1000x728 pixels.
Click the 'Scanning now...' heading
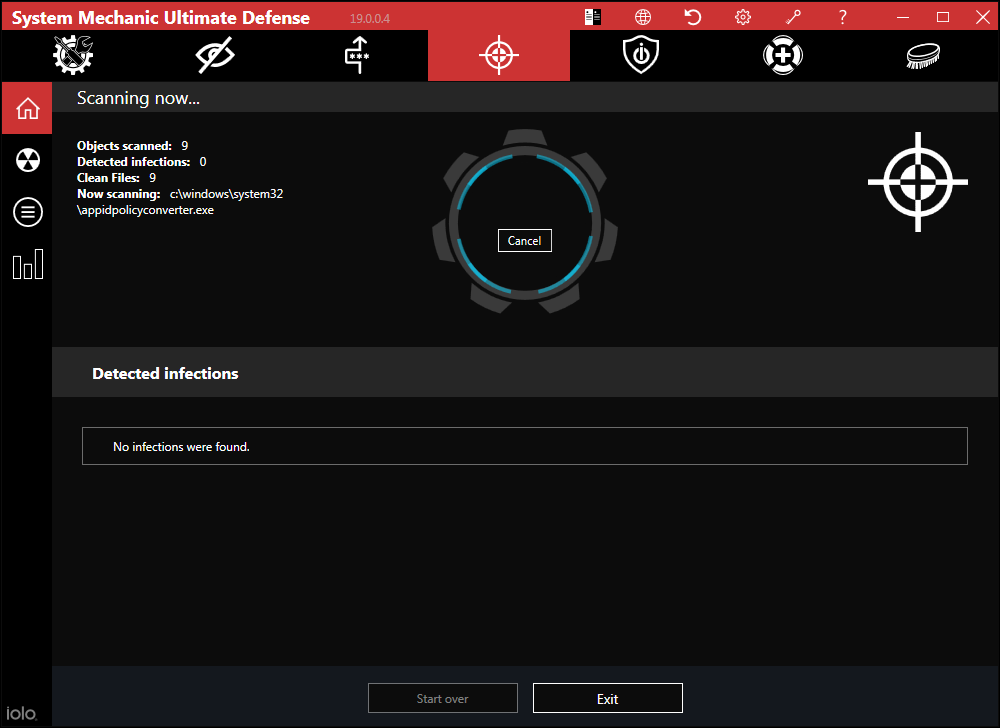pos(138,98)
